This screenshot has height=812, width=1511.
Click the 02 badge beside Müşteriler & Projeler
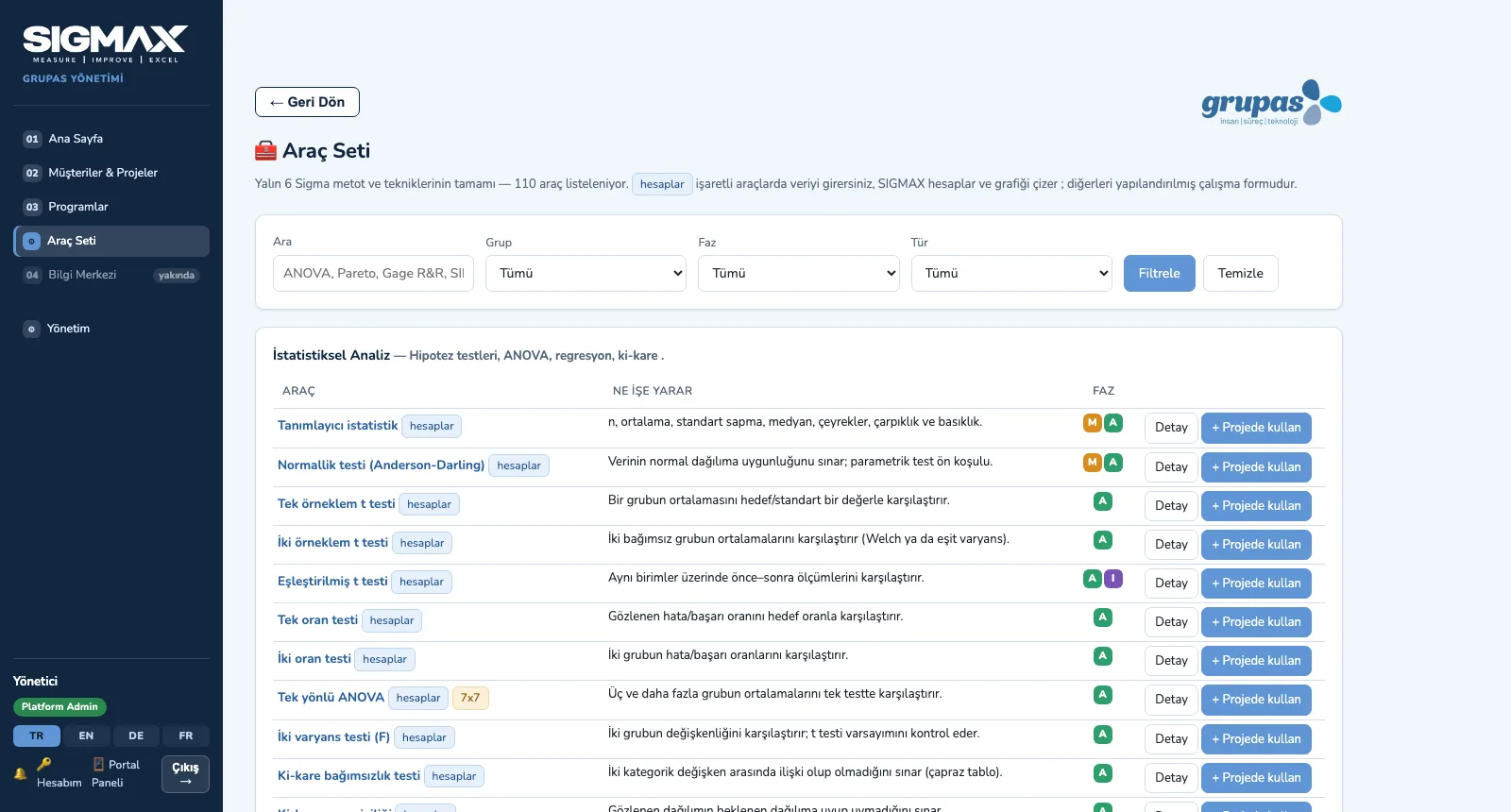coord(32,173)
